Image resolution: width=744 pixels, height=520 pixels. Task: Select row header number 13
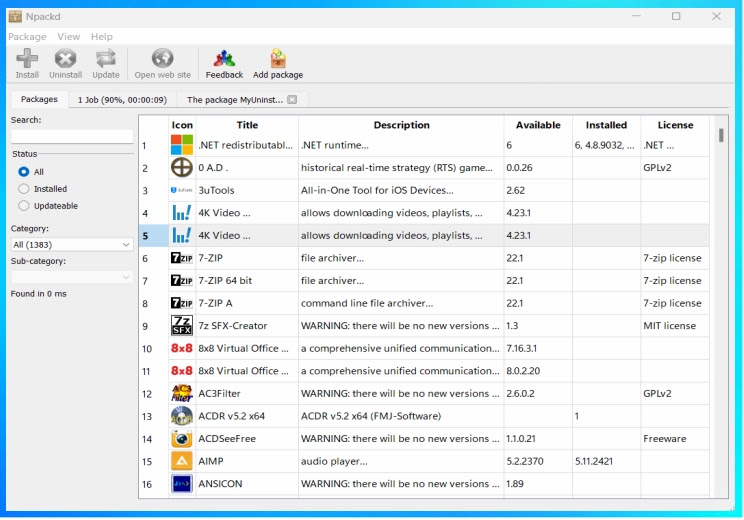(154, 417)
